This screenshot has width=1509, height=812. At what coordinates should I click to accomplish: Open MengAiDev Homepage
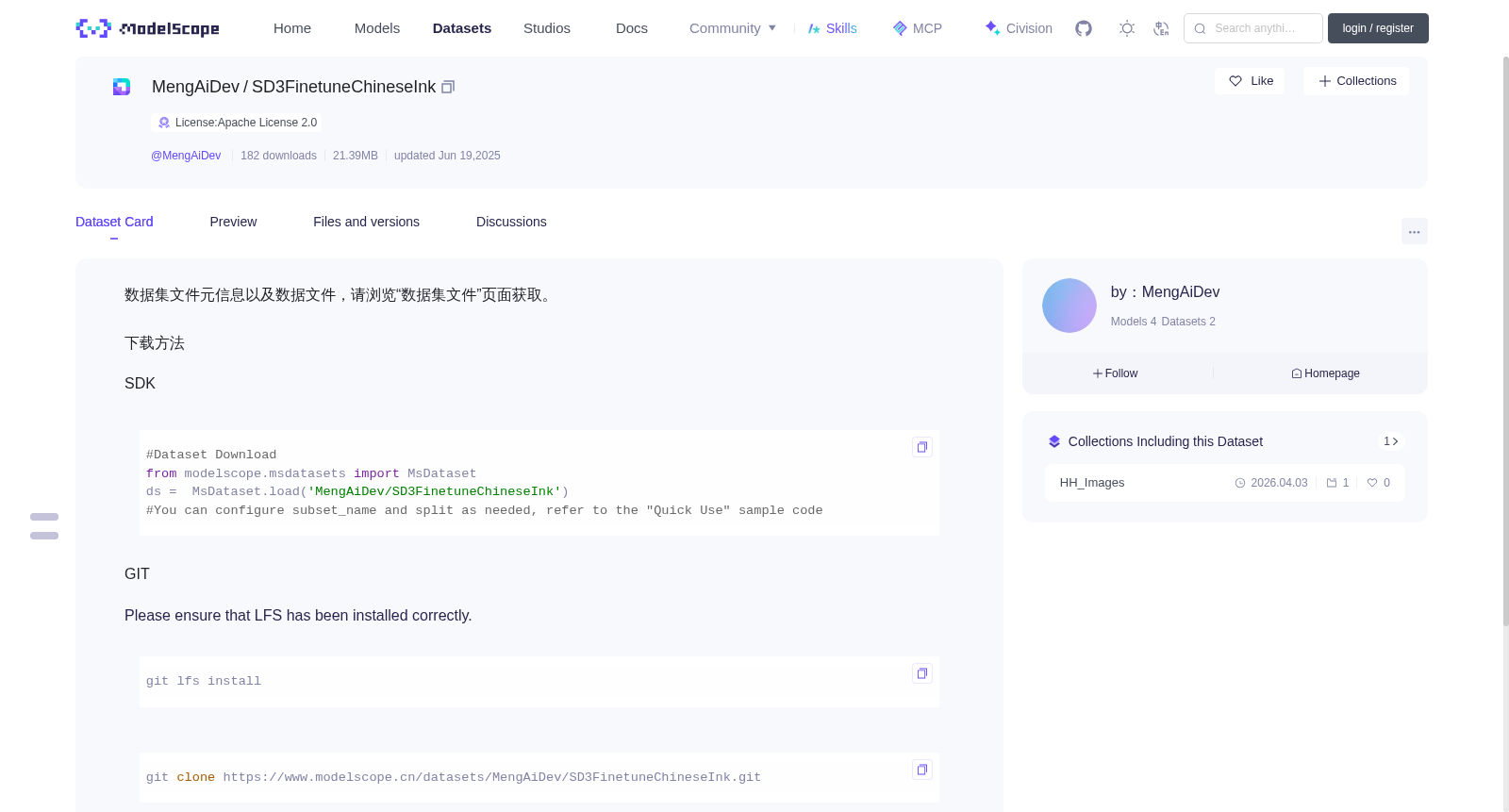coord(1326,373)
